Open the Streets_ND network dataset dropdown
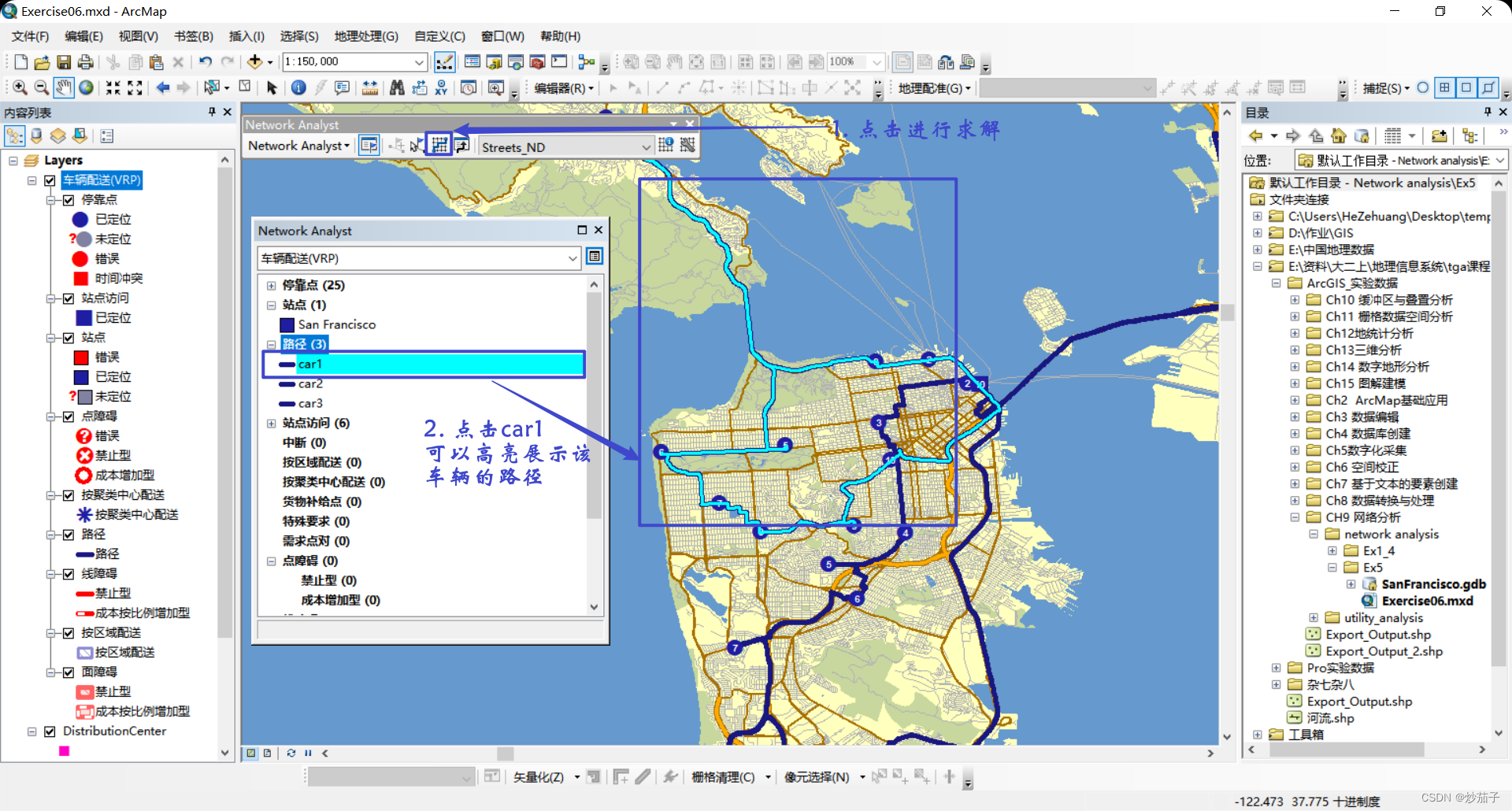1512x811 pixels. click(x=646, y=146)
